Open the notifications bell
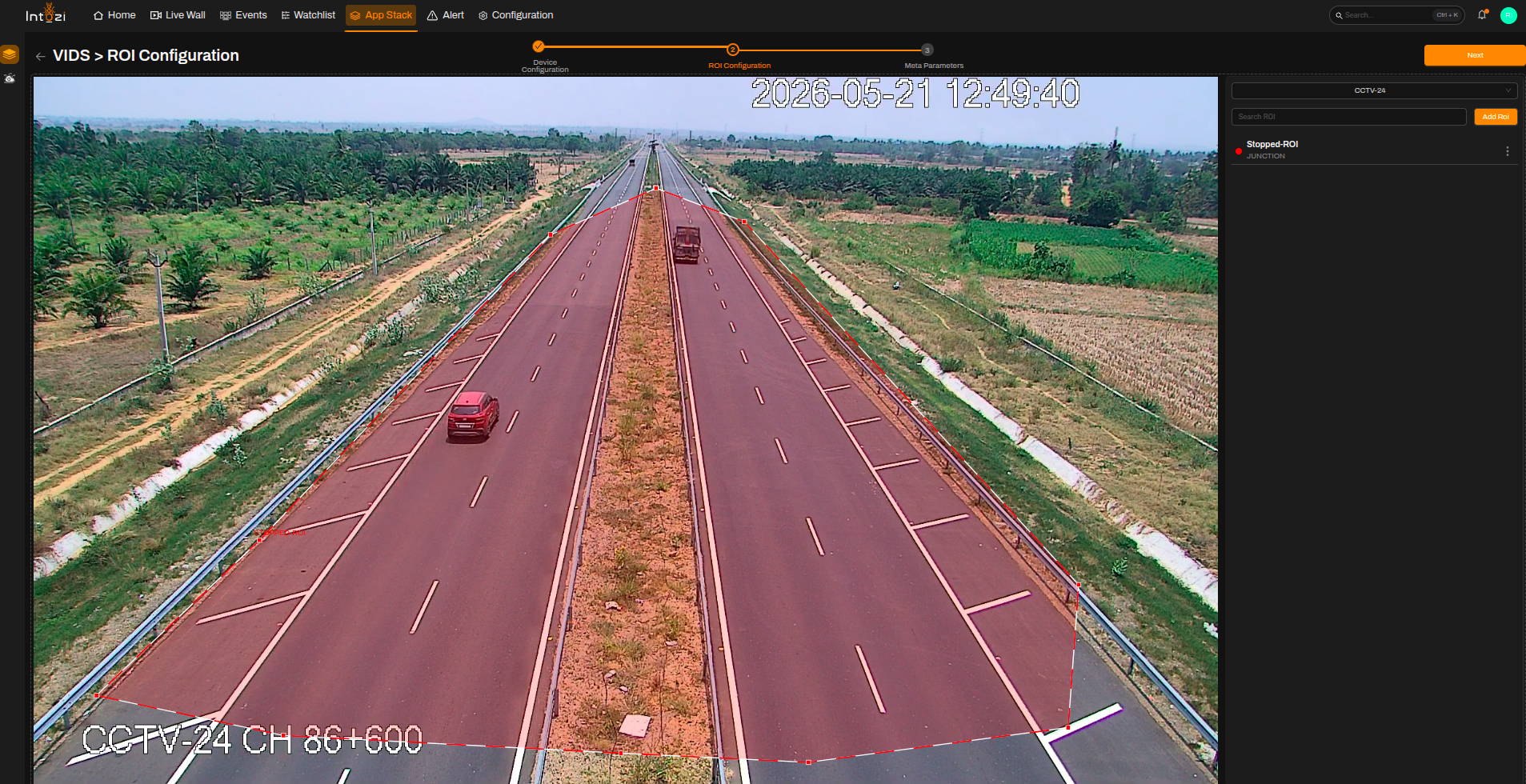This screenshot has width=1526, height=784. (1482, 14)
